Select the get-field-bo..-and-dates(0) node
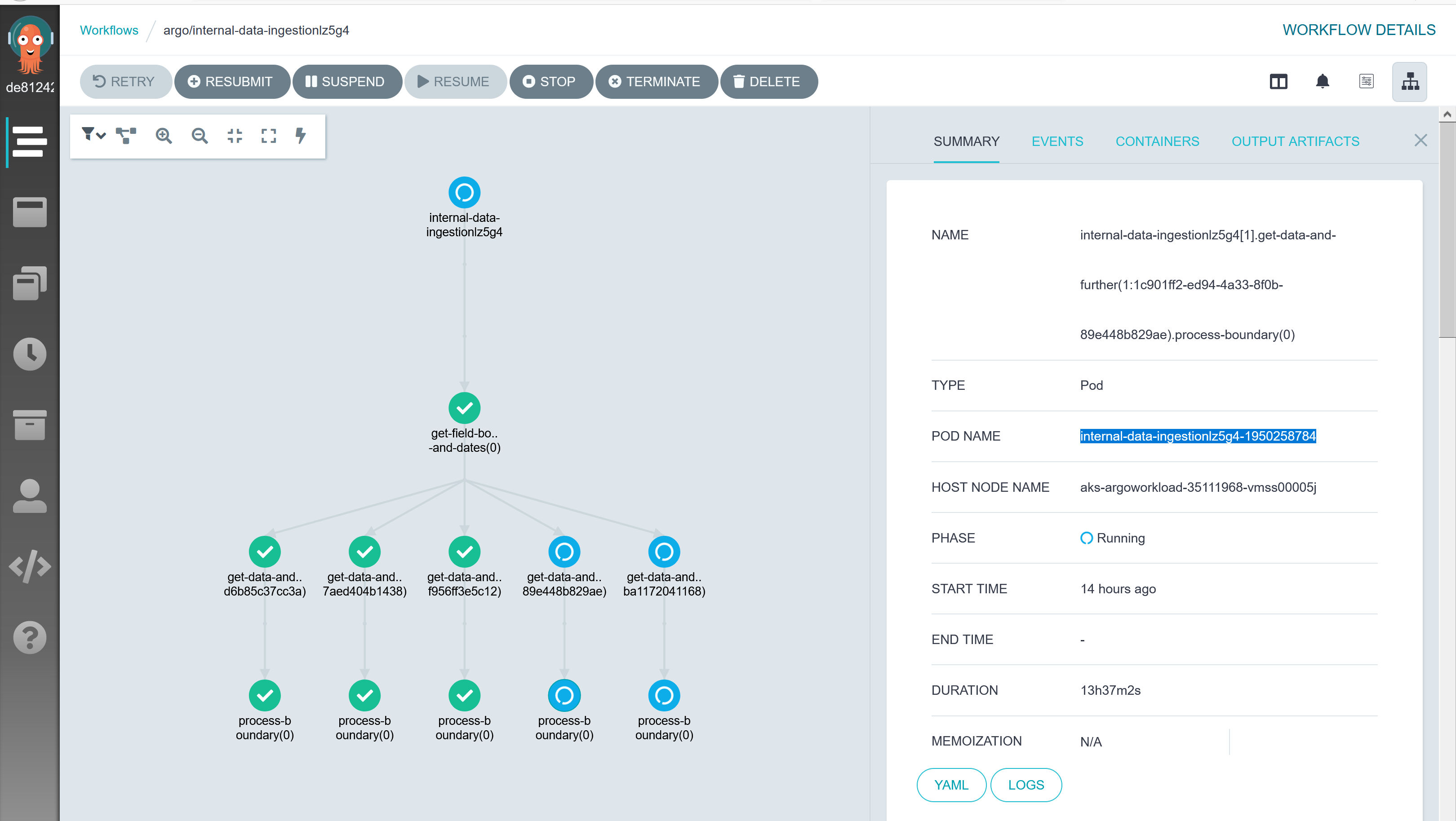 click(464, 408)
